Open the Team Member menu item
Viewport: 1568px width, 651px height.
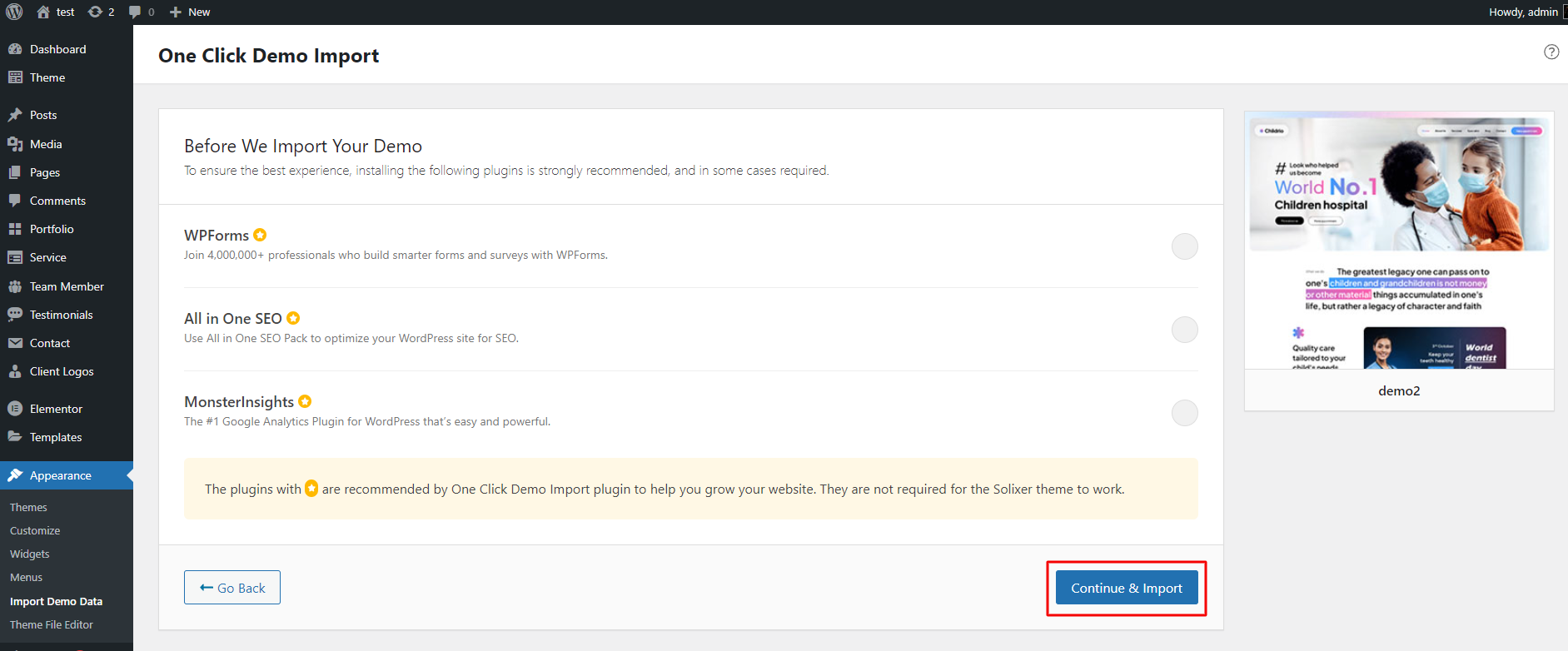click(67, 286)
